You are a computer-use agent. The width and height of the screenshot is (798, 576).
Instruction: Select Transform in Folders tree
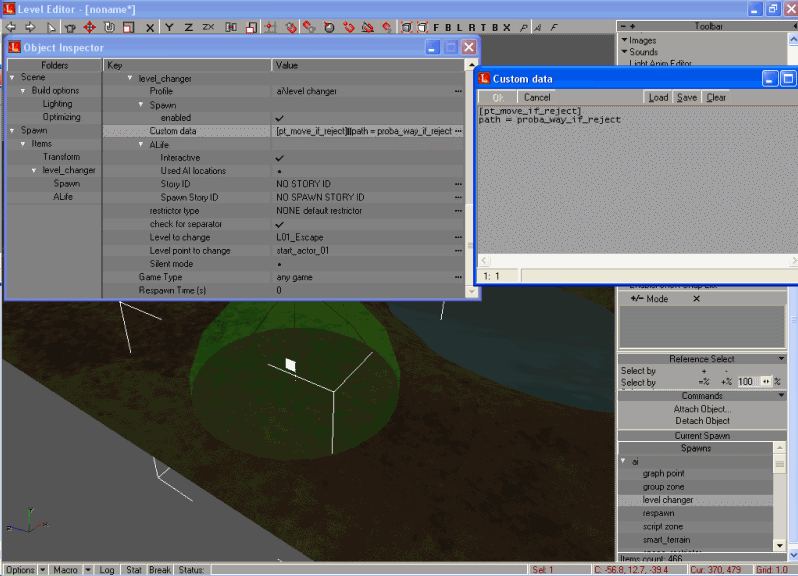click(x=61, y=157)
